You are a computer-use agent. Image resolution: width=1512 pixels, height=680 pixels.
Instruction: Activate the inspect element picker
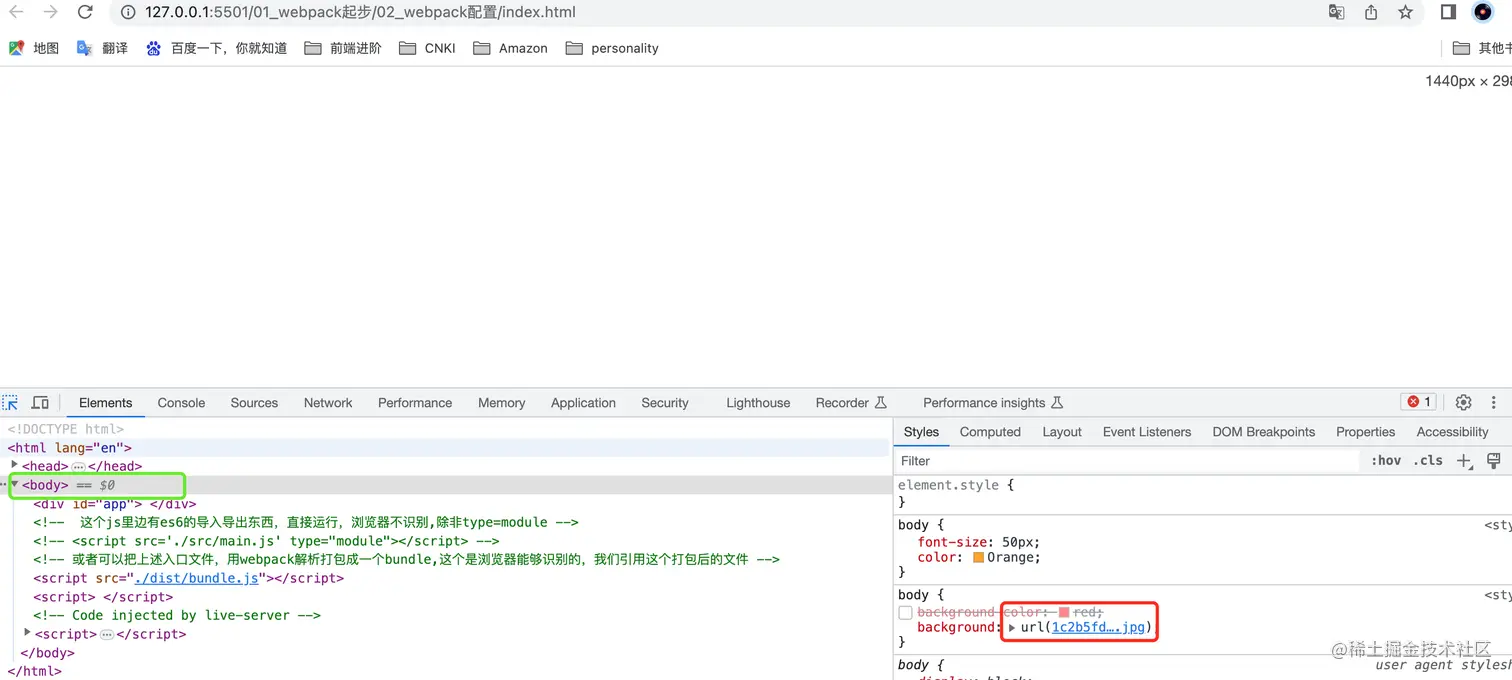coord(10,403)
